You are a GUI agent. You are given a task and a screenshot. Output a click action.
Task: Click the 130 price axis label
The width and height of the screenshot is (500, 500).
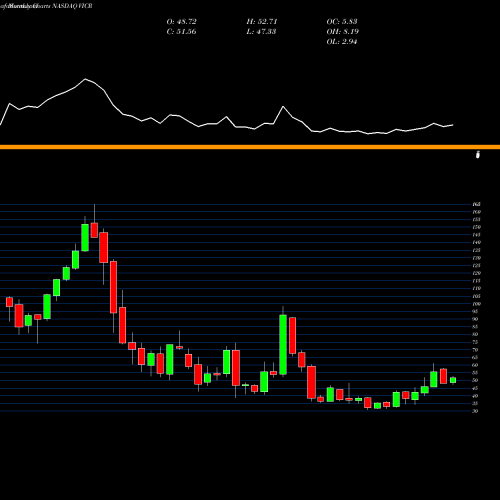[x=476, y=258]
